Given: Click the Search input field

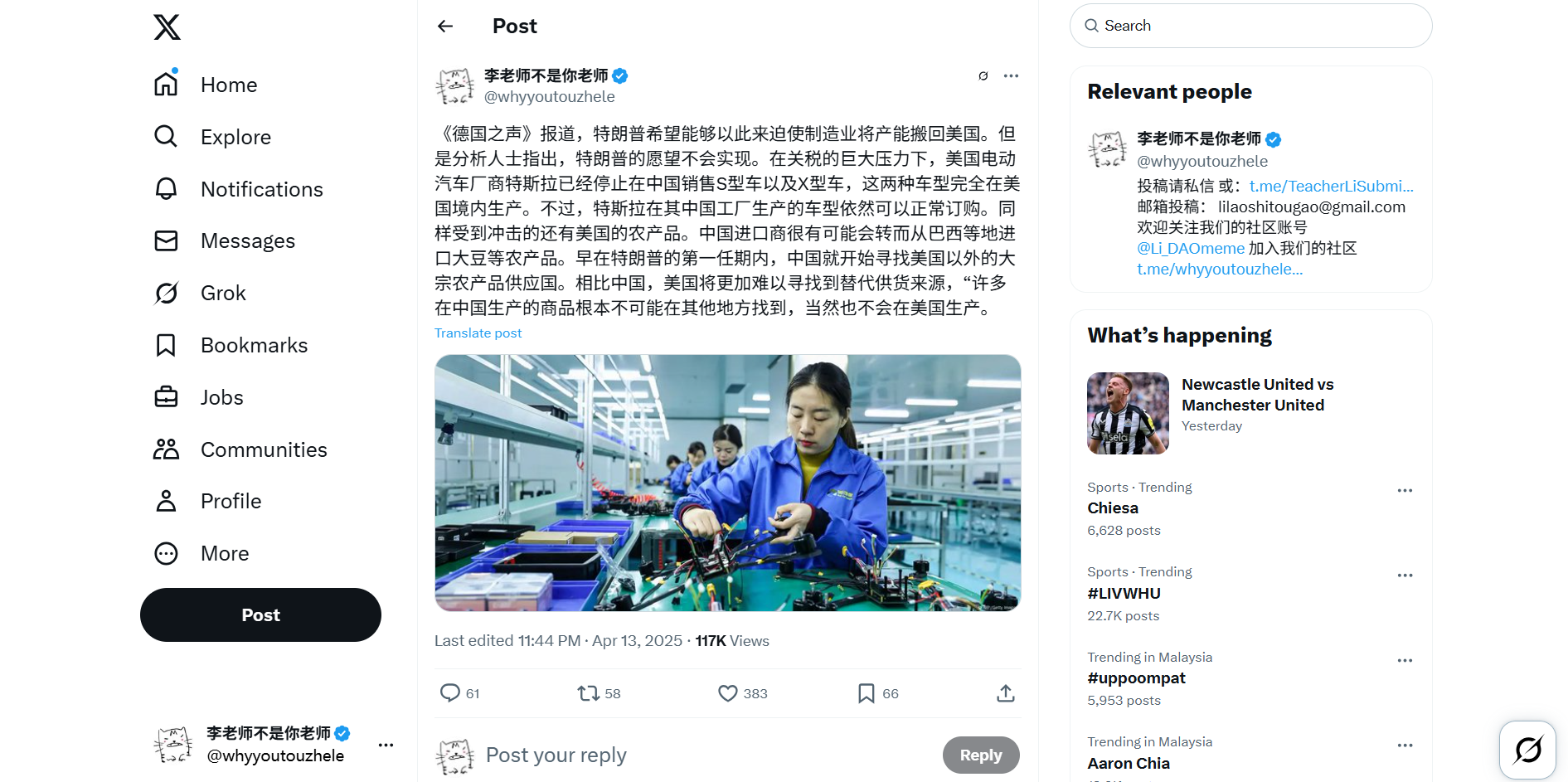Looking at the screenshot, I should click(1250, 26).
